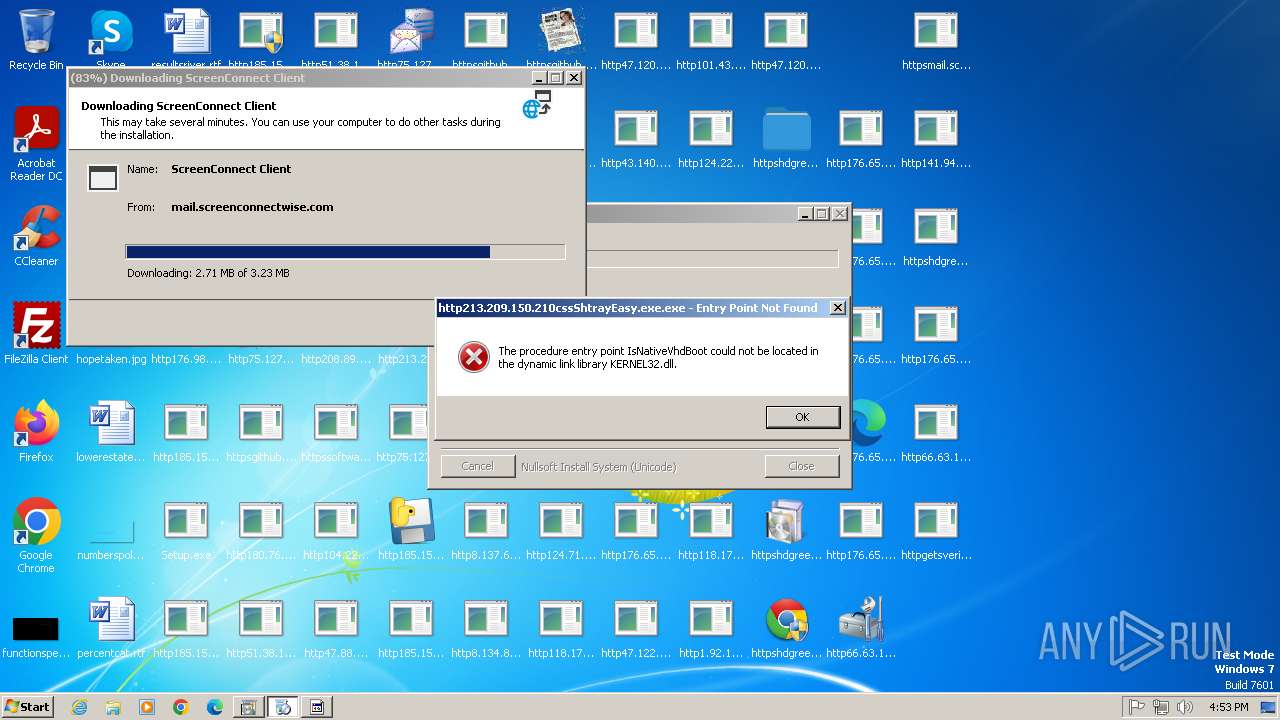Select the httpssoftwa... desktop file
Image resolution: width=1280 pixels, height=720 pixels.
coord(336,432)
